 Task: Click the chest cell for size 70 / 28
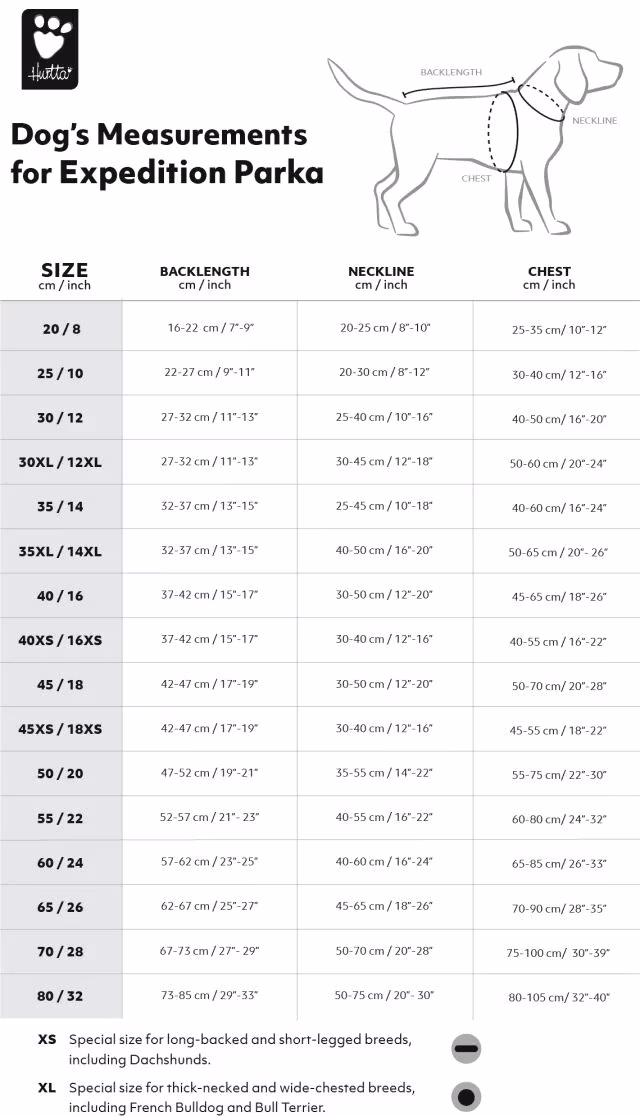pos(557,953)
